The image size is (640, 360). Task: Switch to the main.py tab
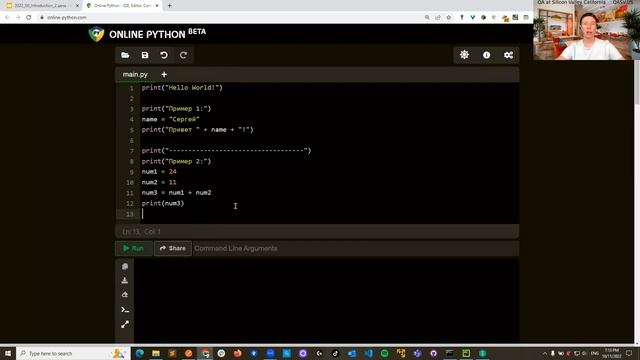click(x=135, y=75)
